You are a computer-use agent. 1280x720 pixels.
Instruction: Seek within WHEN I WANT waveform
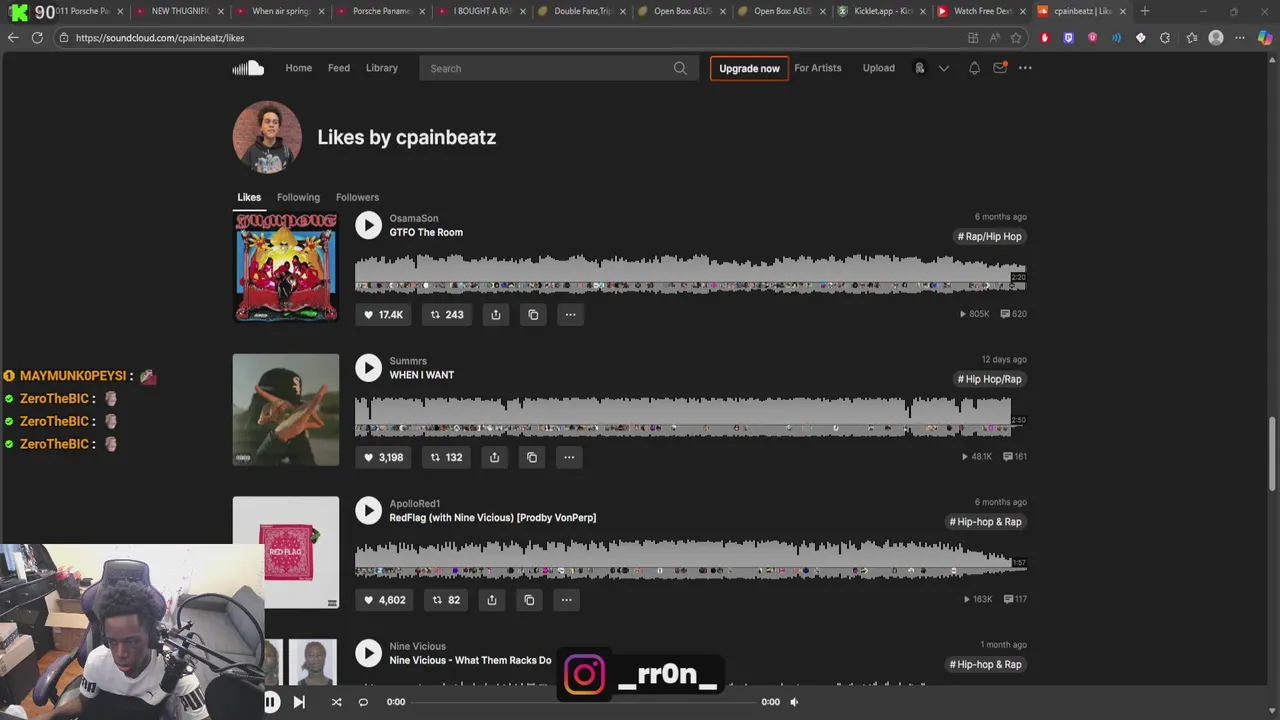[x=690, y=417]
